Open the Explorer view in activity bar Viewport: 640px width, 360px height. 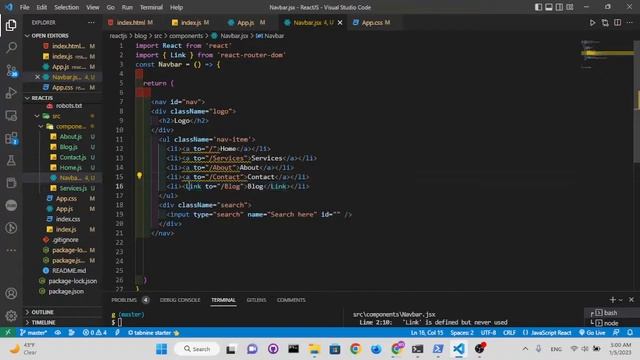(x=11, y=25)
